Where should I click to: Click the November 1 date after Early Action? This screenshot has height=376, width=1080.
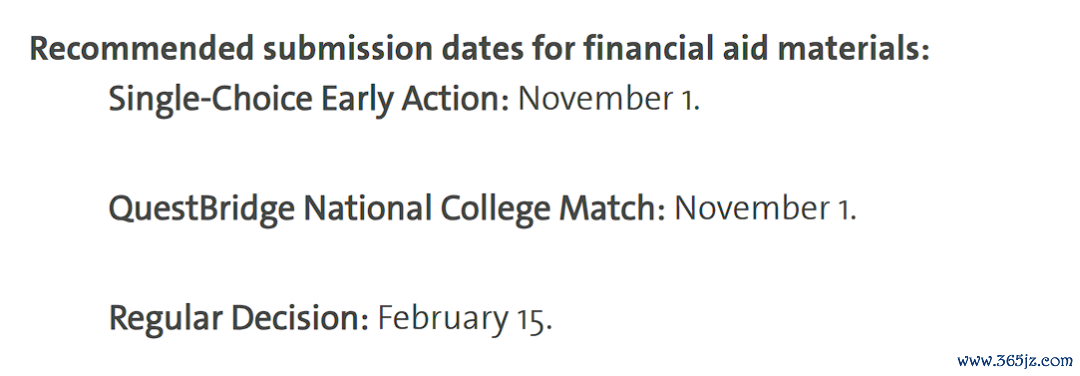[x=608, y=100]
